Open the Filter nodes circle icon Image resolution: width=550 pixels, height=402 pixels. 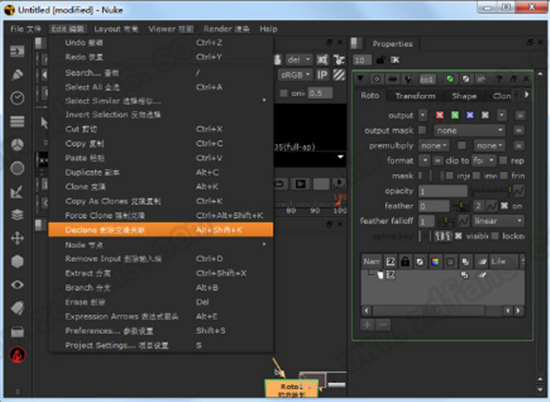17,168
